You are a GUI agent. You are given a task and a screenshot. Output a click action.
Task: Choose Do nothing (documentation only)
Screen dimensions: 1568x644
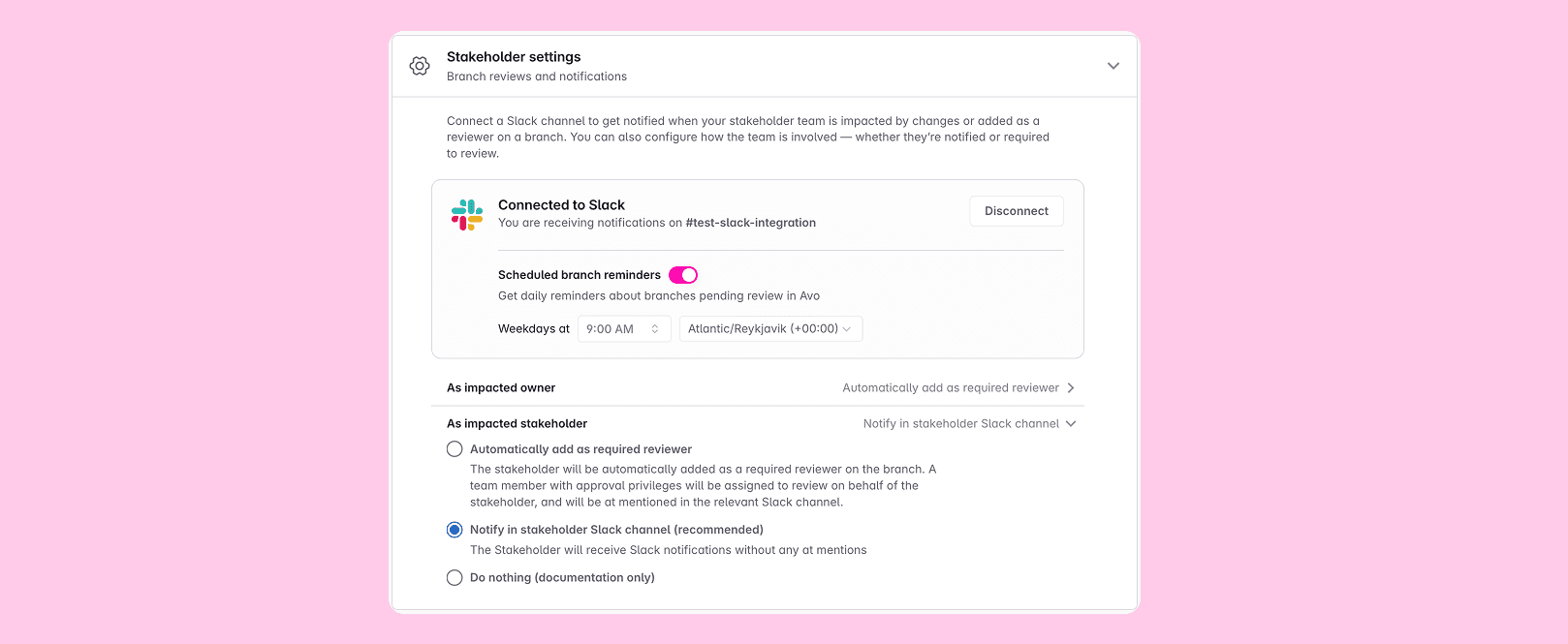click(x=455, y=577)
